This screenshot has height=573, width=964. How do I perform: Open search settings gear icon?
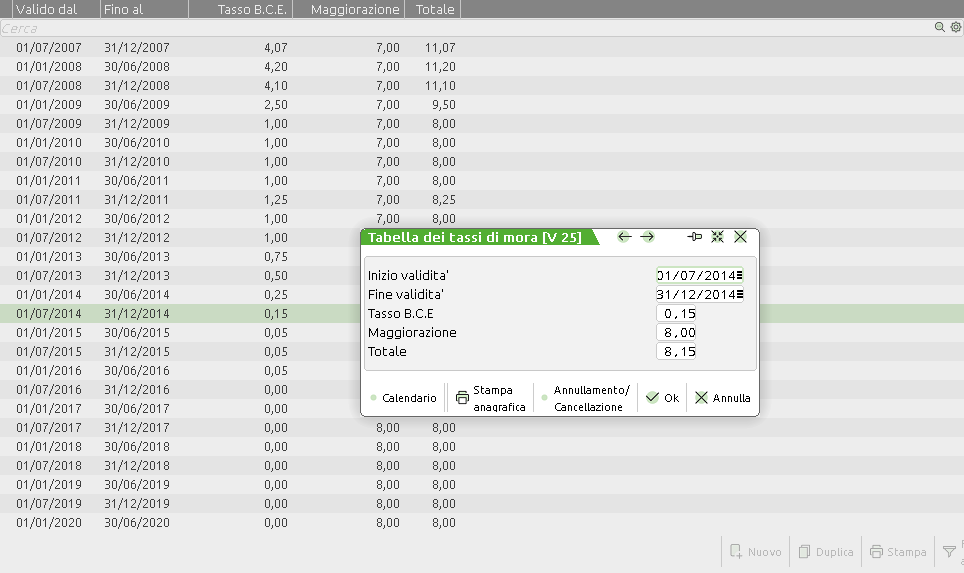(x=955, y=28)
